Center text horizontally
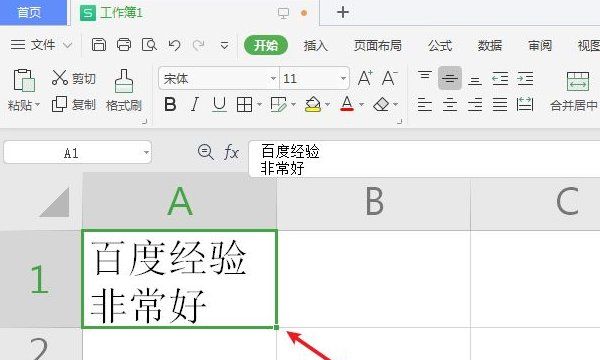Screen dimensions: 600x360 point(450,104)
